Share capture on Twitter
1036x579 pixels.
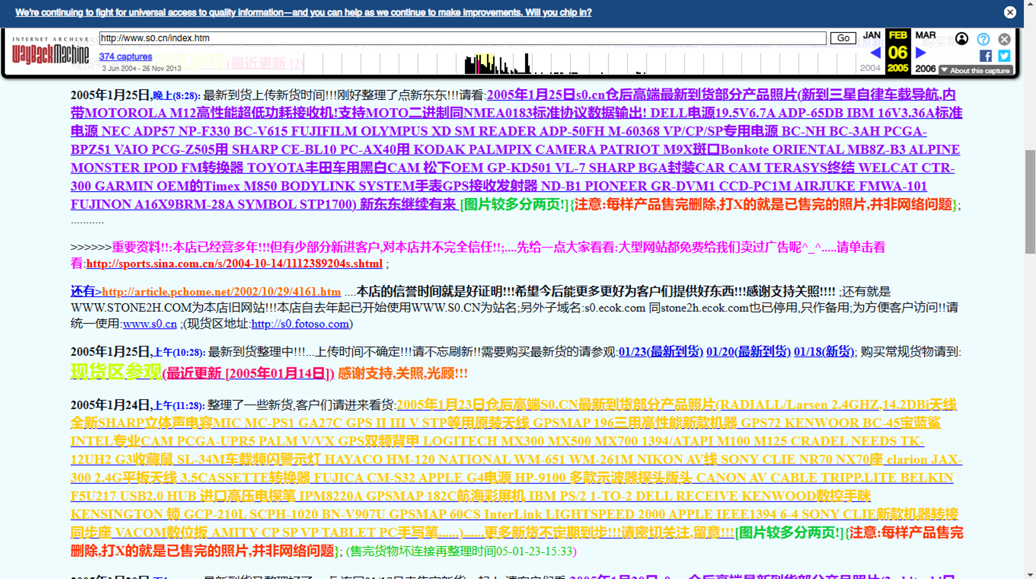click(x=1004, y=56)
